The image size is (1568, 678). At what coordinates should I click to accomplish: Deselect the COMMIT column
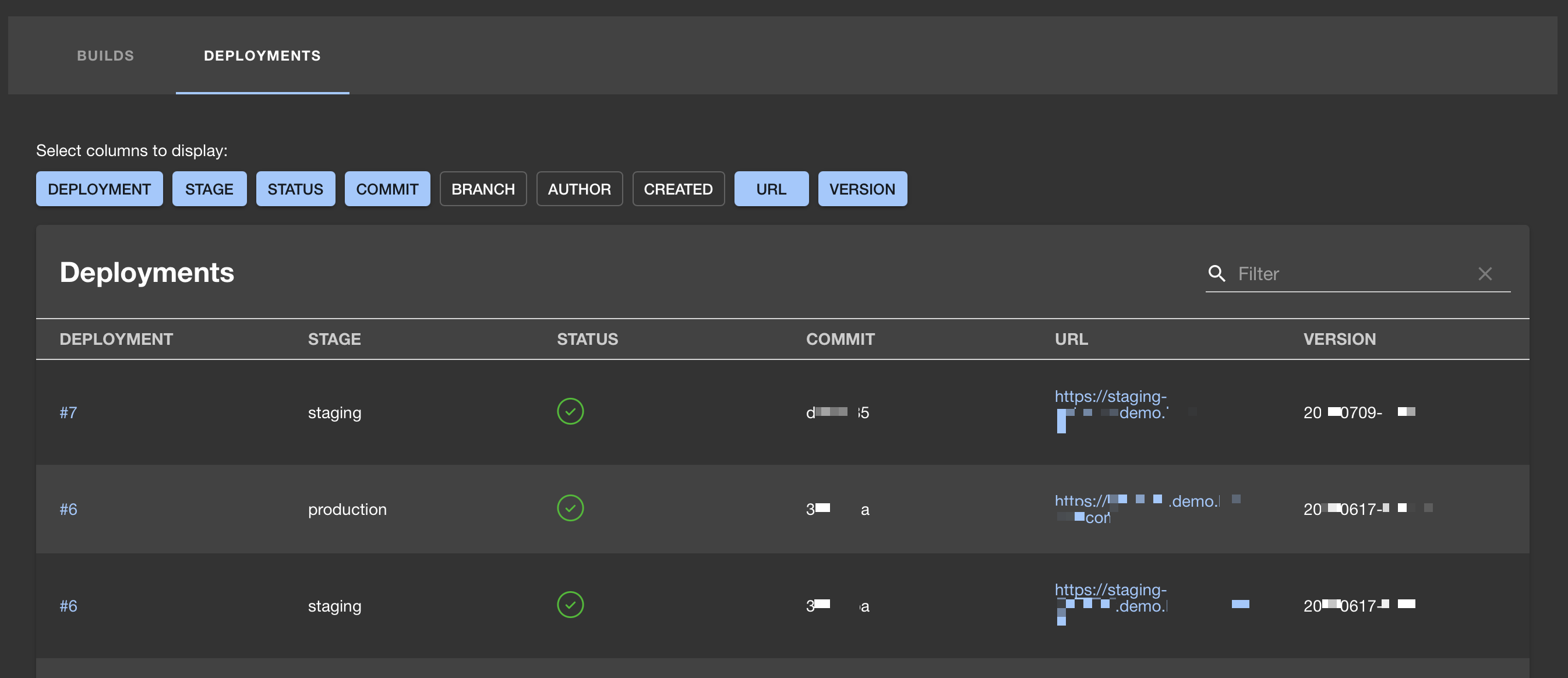pos(387,189)
